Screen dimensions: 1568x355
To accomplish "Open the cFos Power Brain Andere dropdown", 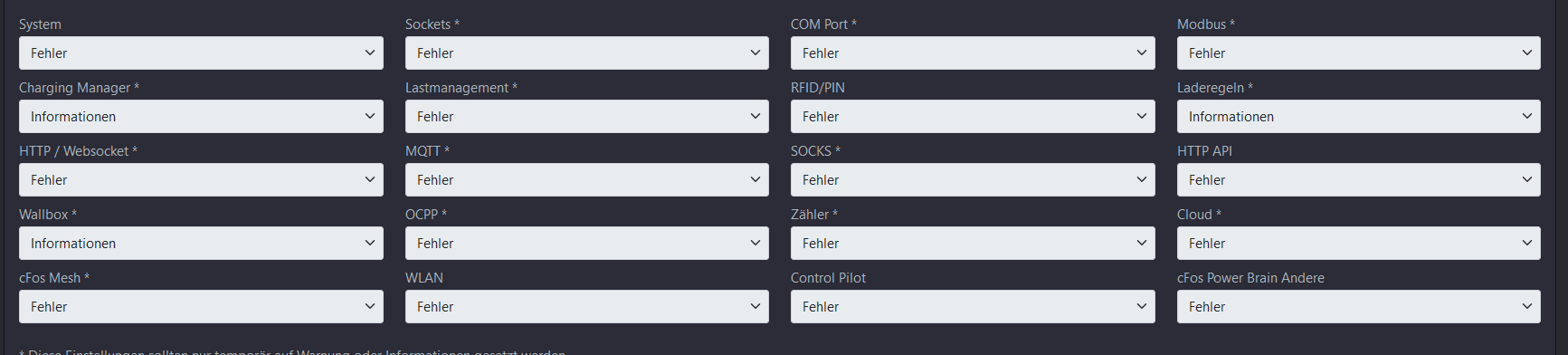I will point(1359,307).
